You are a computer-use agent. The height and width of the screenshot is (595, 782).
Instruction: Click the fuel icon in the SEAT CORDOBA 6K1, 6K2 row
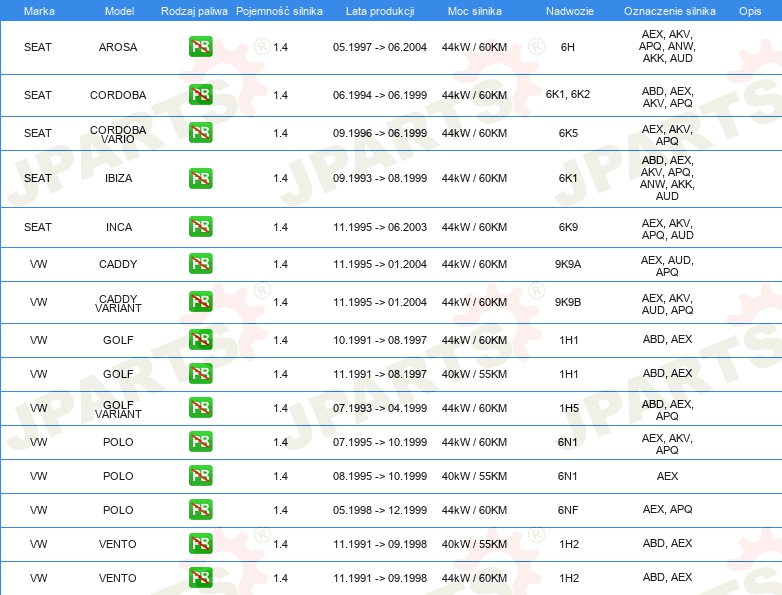(x=200, y=95)
